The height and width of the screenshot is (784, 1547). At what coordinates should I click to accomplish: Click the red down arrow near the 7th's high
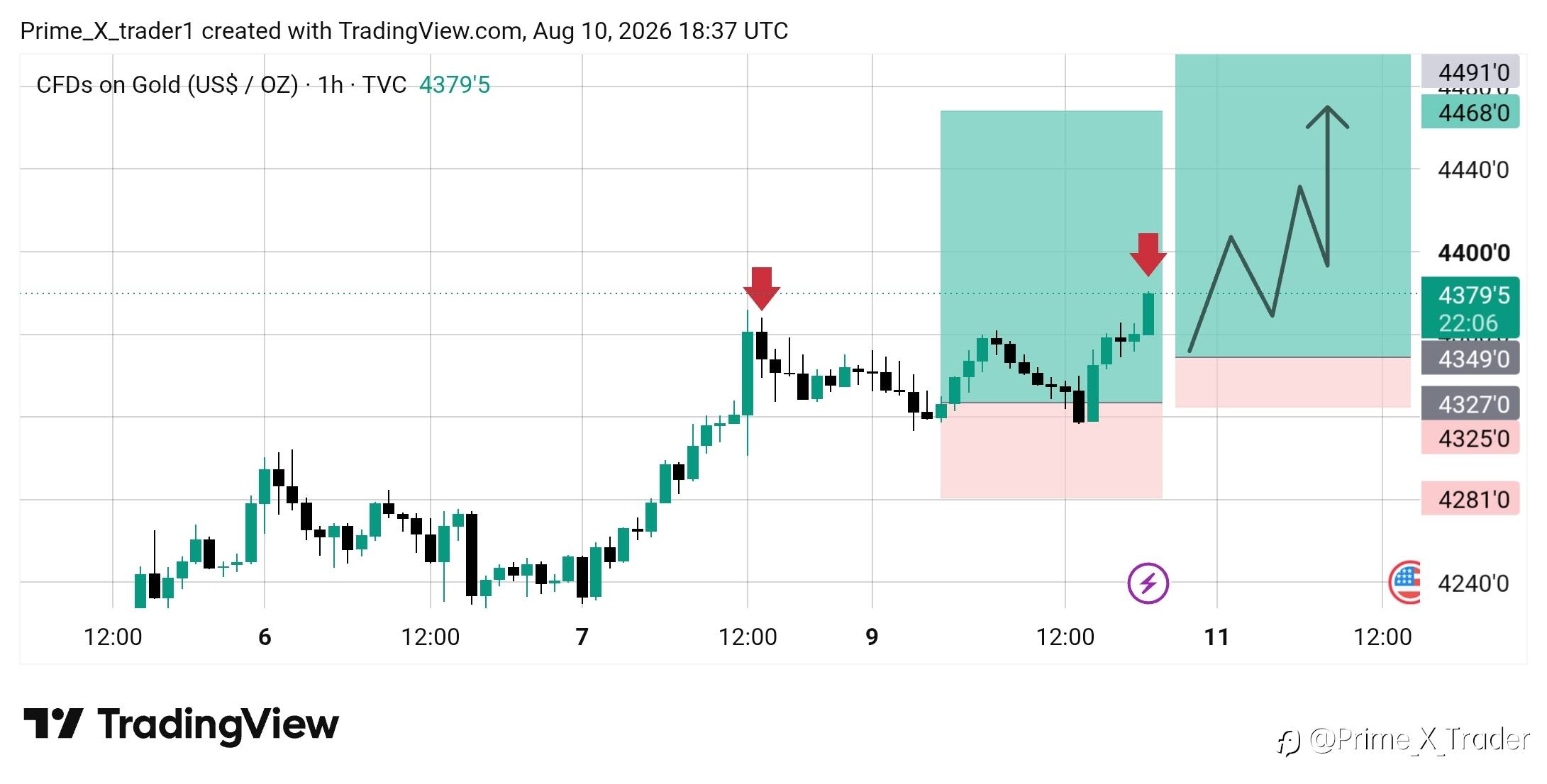(762, 289)
